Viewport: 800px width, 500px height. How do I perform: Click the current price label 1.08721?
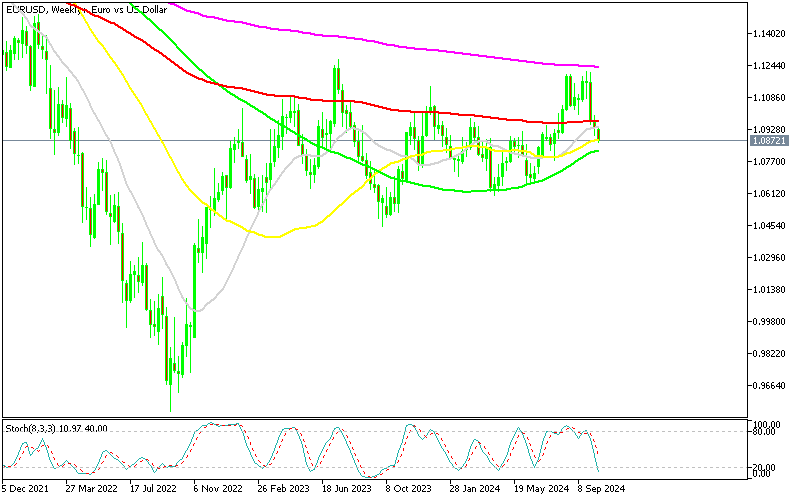(769, 140)
